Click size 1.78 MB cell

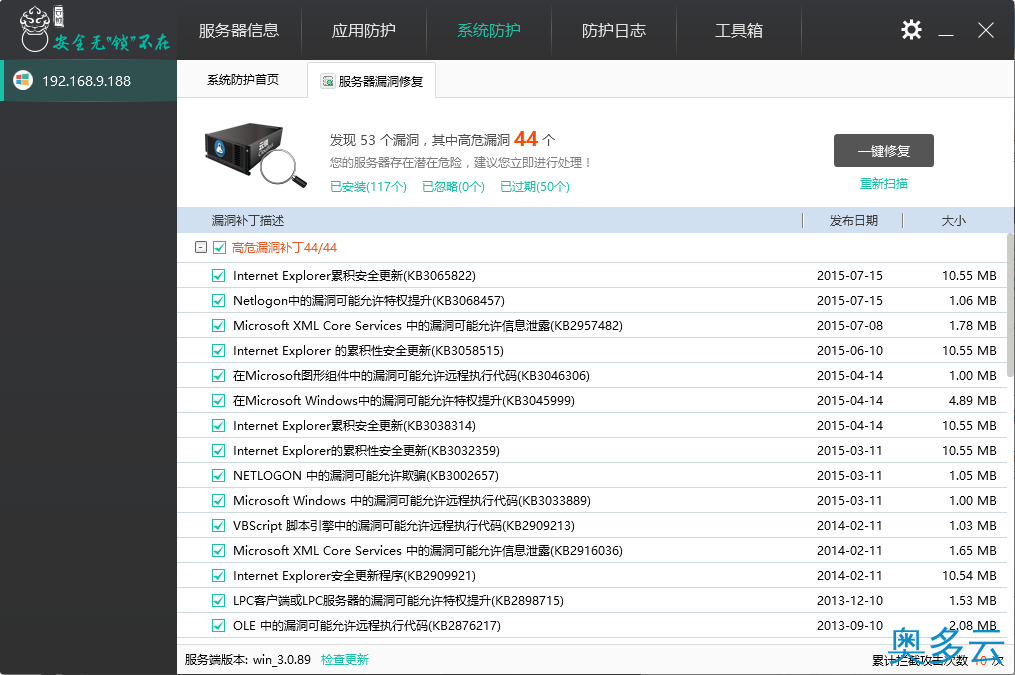pyautogui.click(x=972, y=326)
